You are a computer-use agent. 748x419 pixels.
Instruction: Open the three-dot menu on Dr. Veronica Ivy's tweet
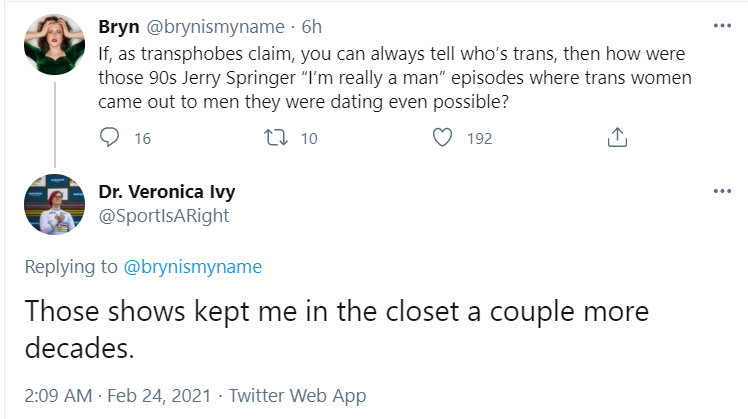722,191
